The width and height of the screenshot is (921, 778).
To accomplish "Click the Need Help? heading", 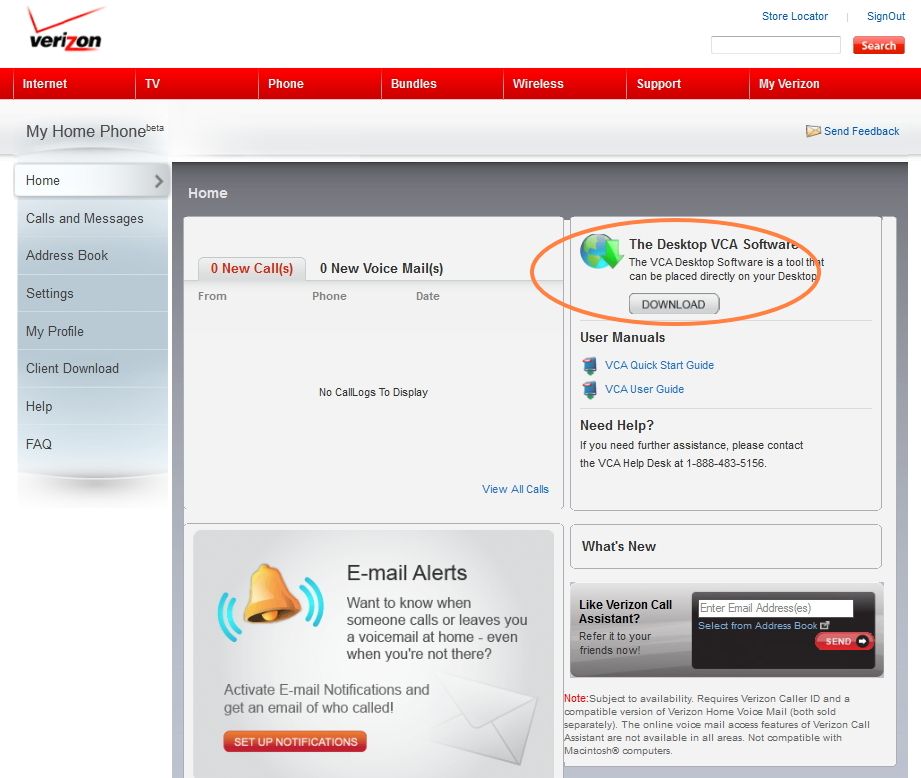I will pos(617,425).
